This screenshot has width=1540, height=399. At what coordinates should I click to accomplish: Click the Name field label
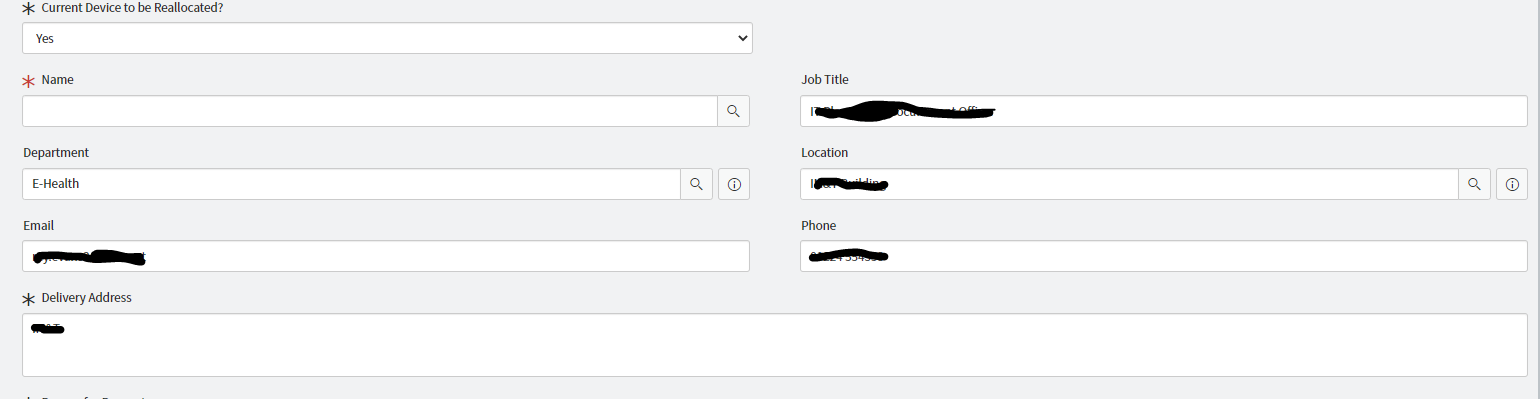point(58,79)
